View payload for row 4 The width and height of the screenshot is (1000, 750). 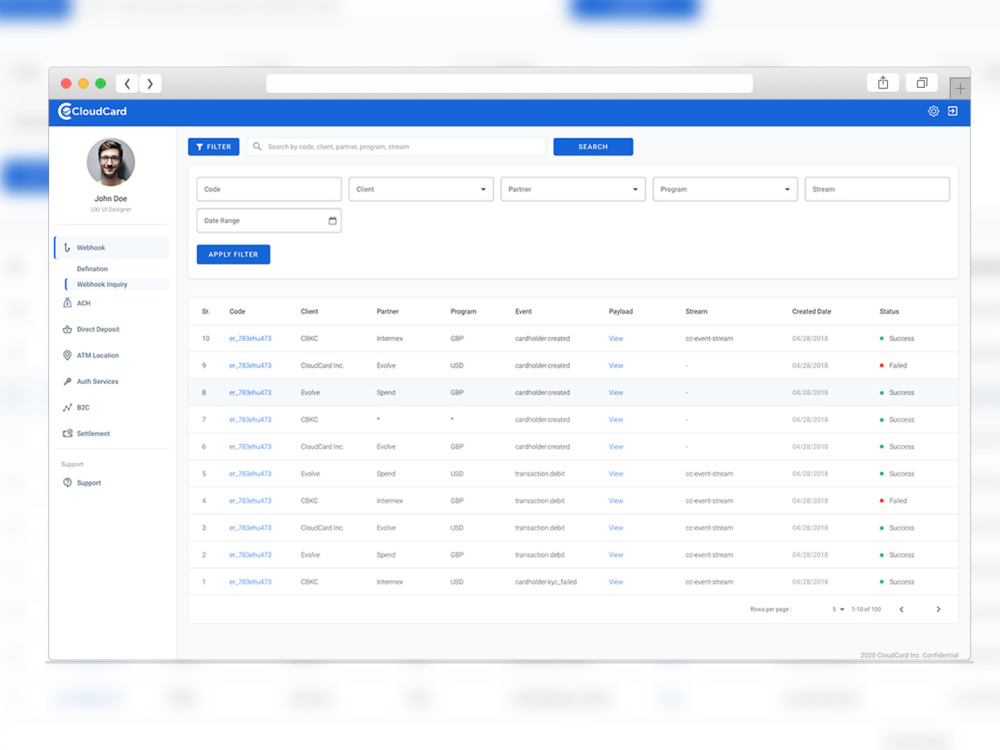tap(615, 501)
